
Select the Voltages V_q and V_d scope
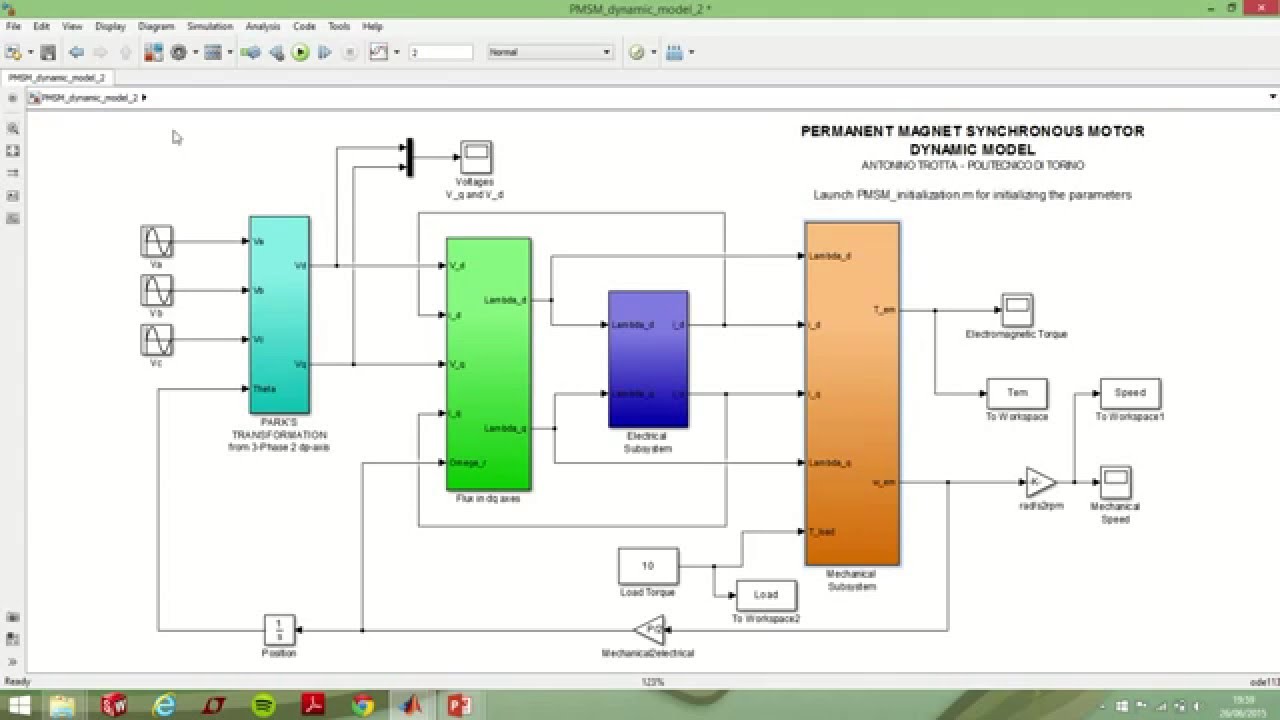pyautogui.click(x=475, y=157)
